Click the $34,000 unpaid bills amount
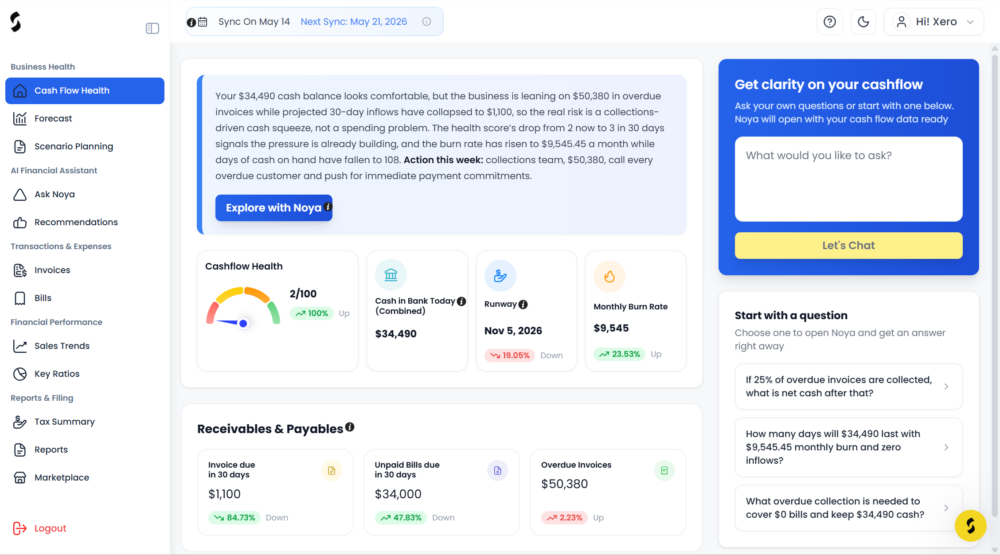 pyautogui.click(x=398, y=494)
